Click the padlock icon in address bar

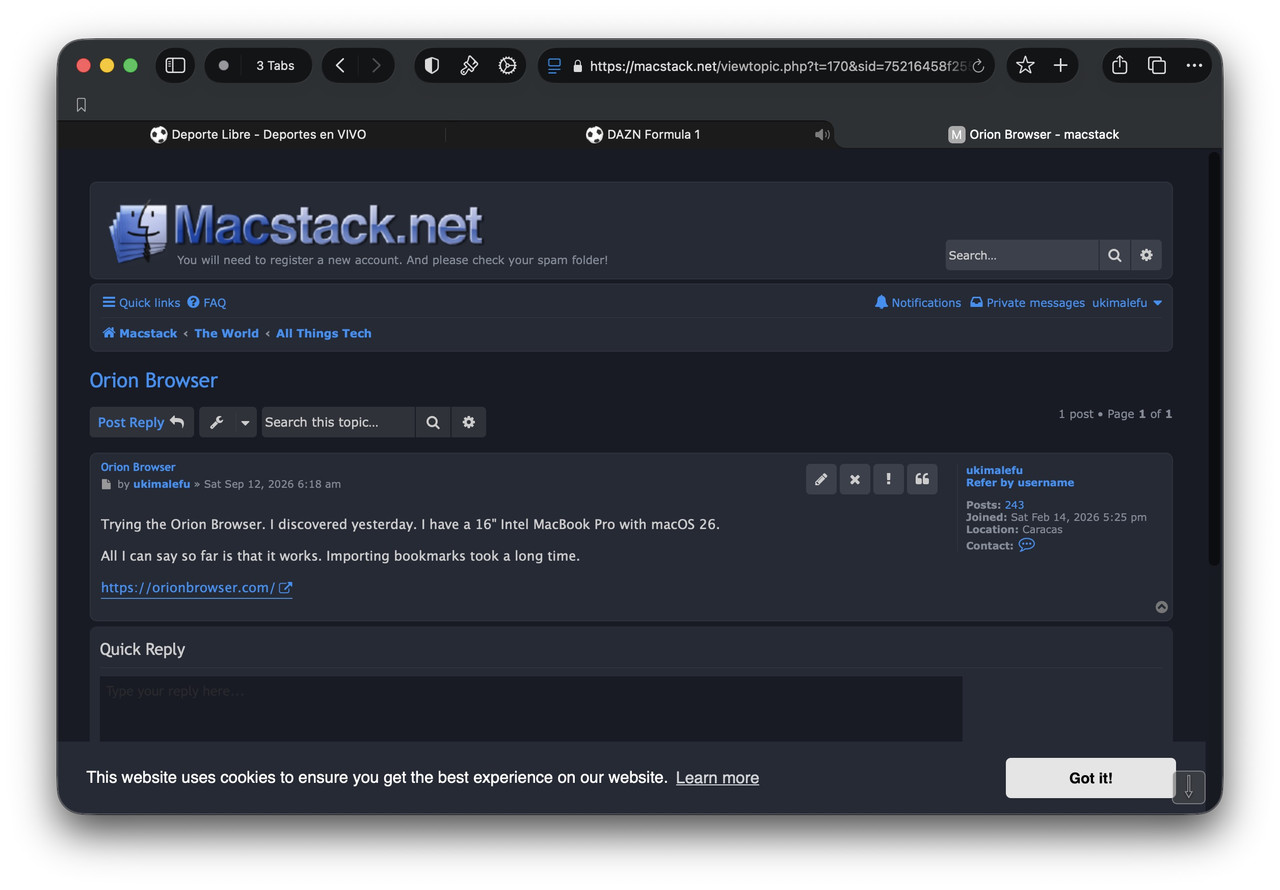click(x=577, y=66)
